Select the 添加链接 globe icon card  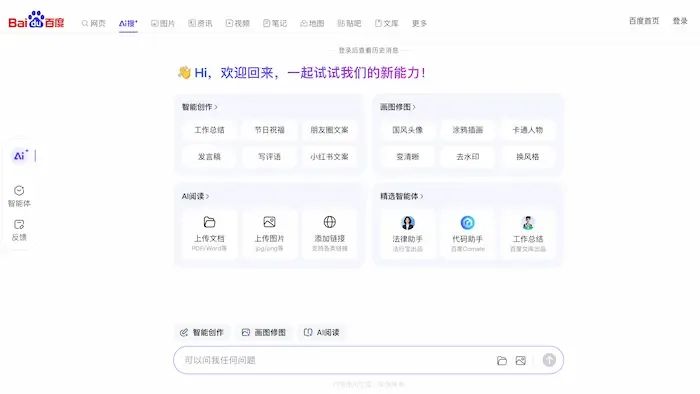click(x=329, y=234)
